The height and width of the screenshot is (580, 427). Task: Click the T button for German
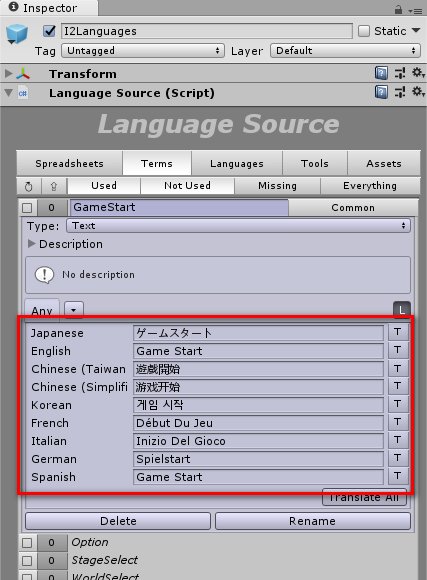point(398,458)
